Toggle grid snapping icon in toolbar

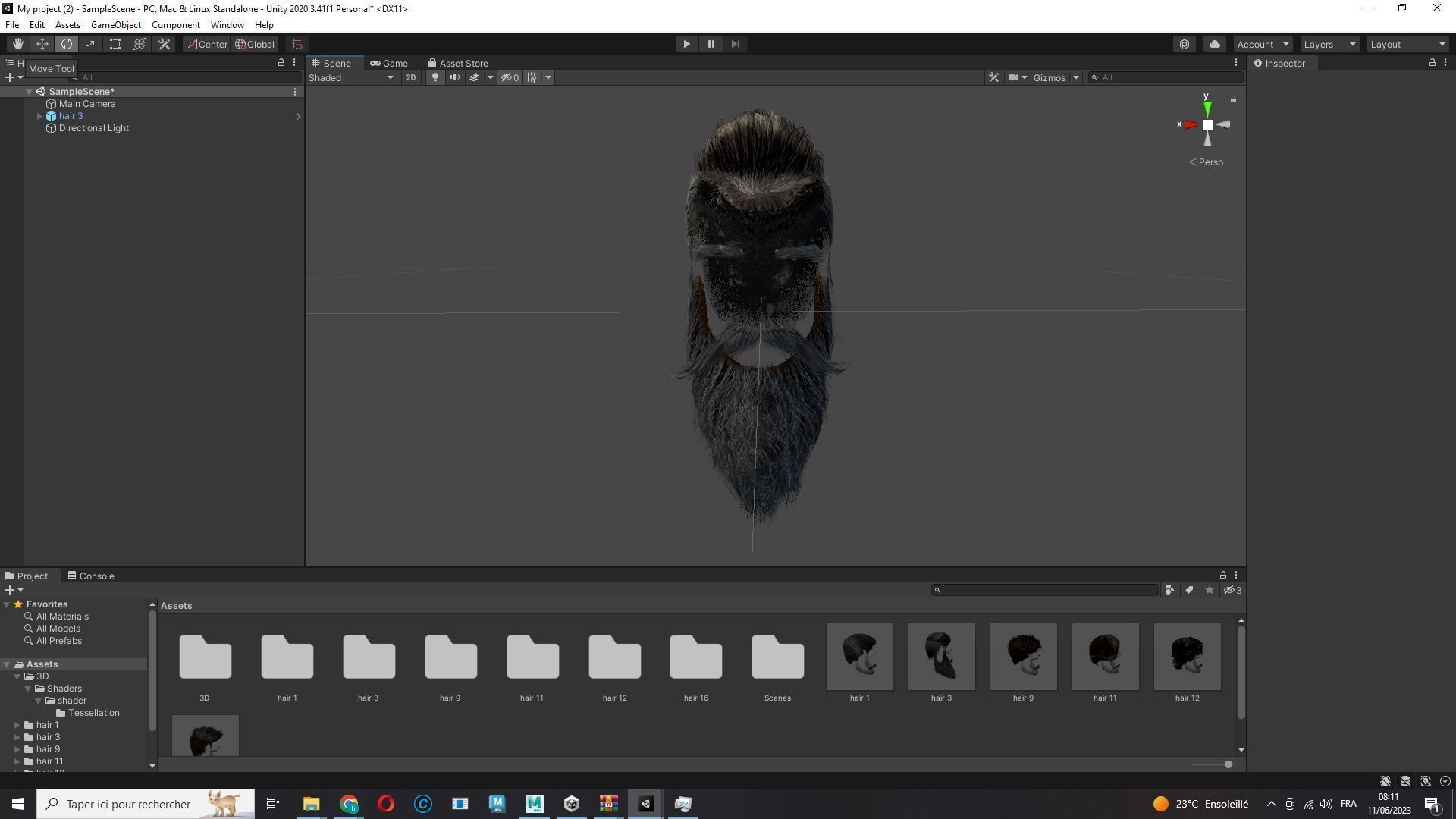pyautogui.click(x=297, y=44)
